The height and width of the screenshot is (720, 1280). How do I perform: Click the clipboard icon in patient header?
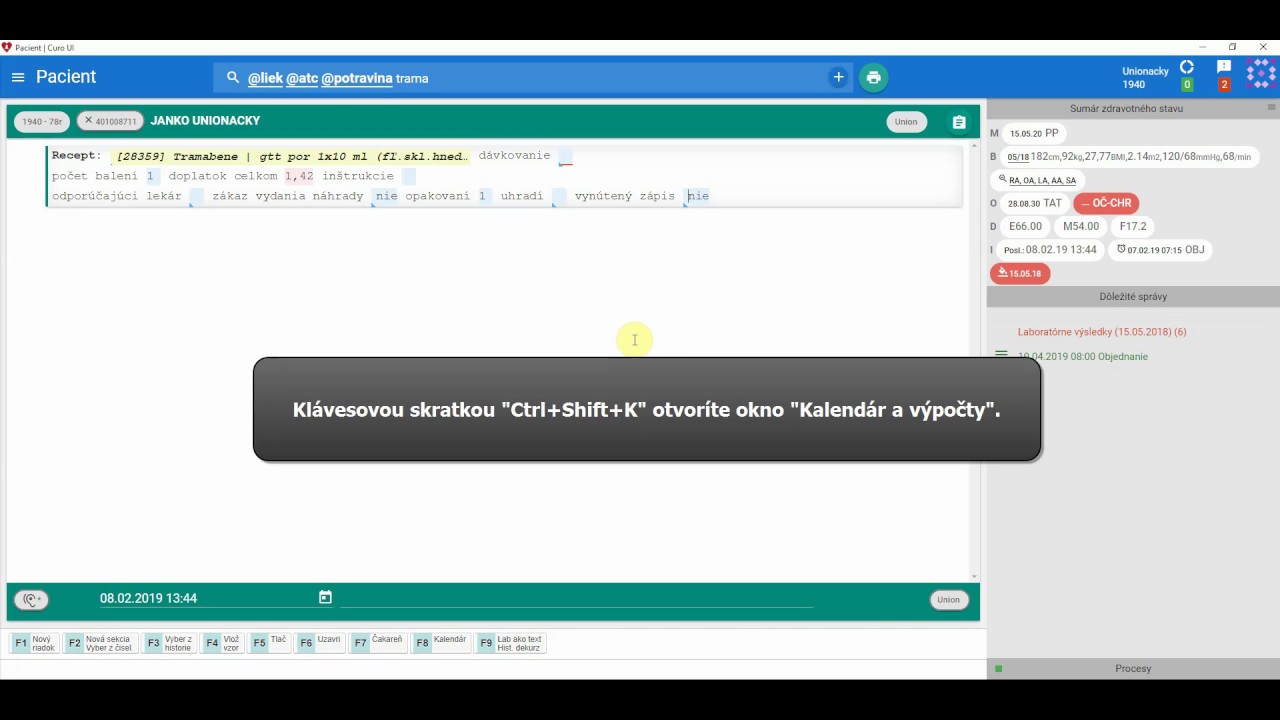pyautogui.click(x=959, y=122)
